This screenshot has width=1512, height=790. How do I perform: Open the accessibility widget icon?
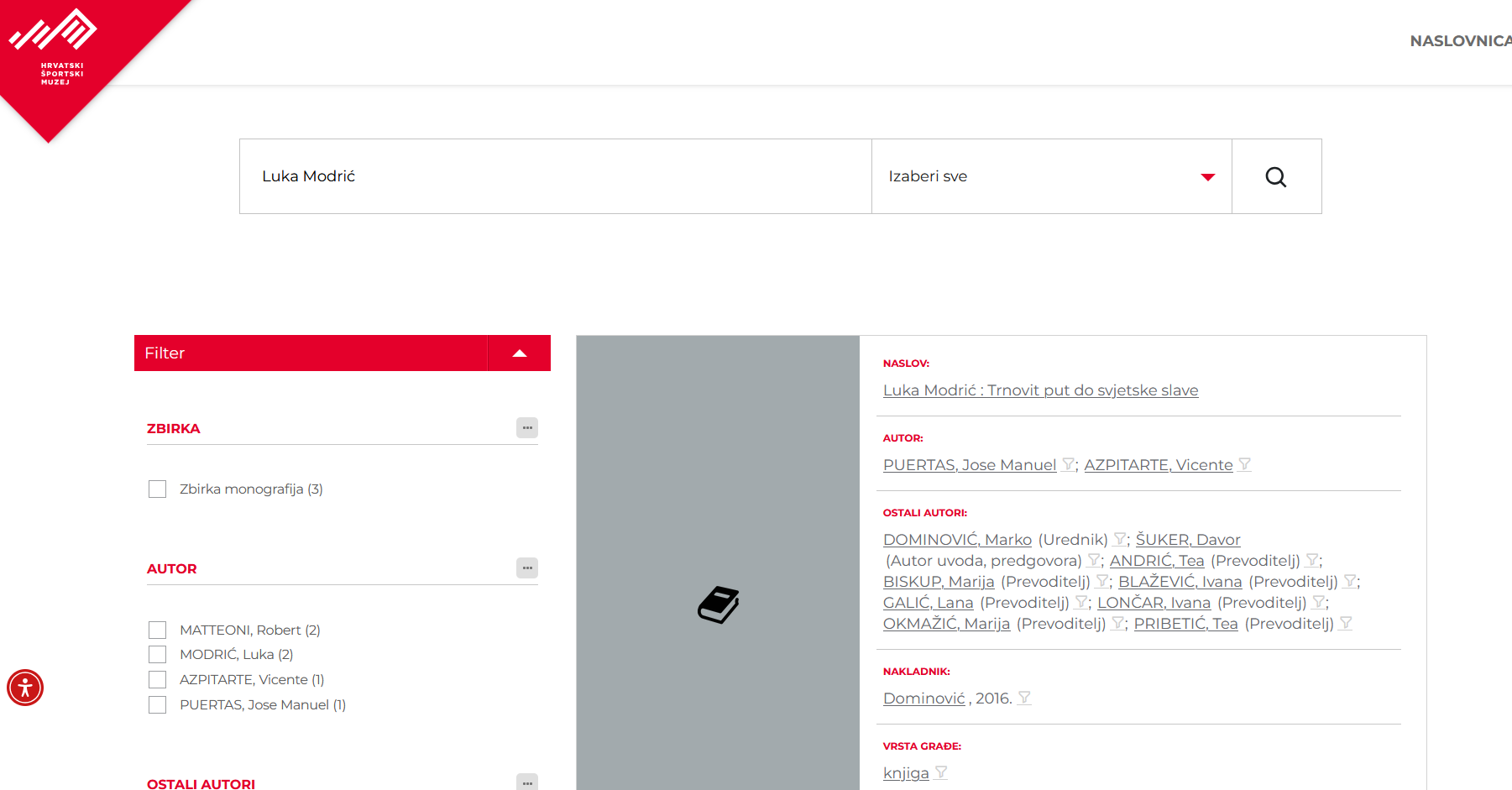pos(25,688)
